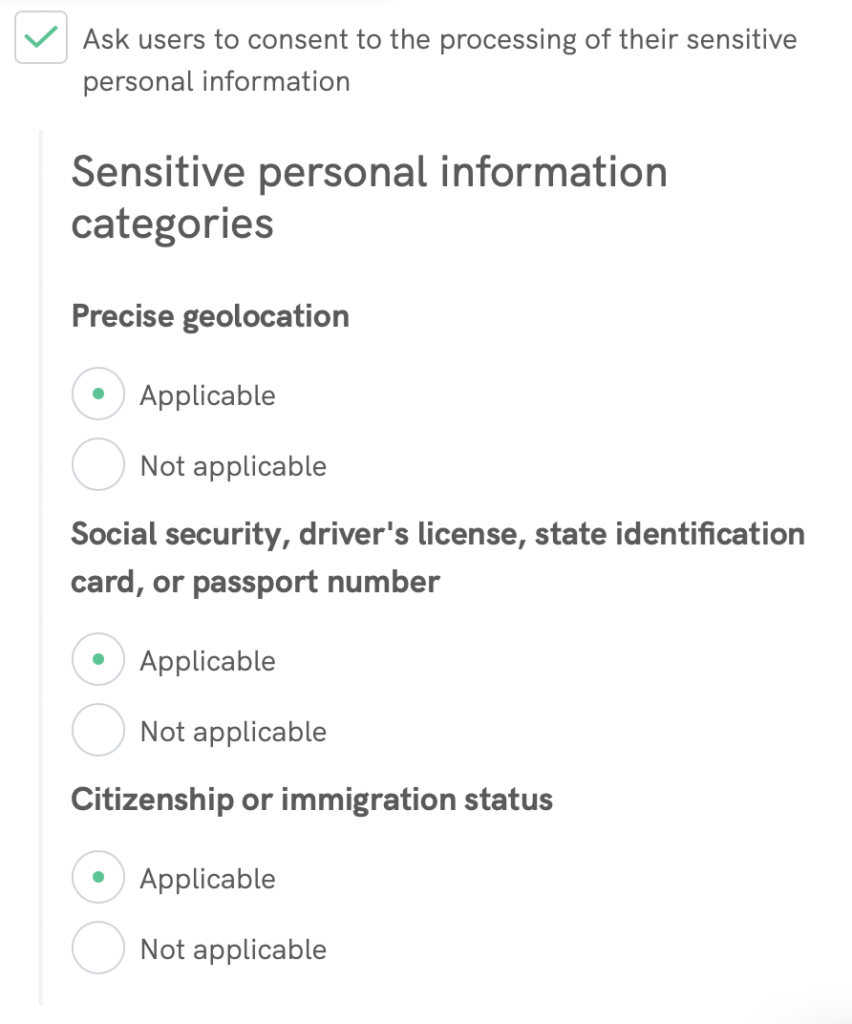Click 'Not applicable' label text under Citizenship status
The image size is (852, 1024).
[233, 949]
